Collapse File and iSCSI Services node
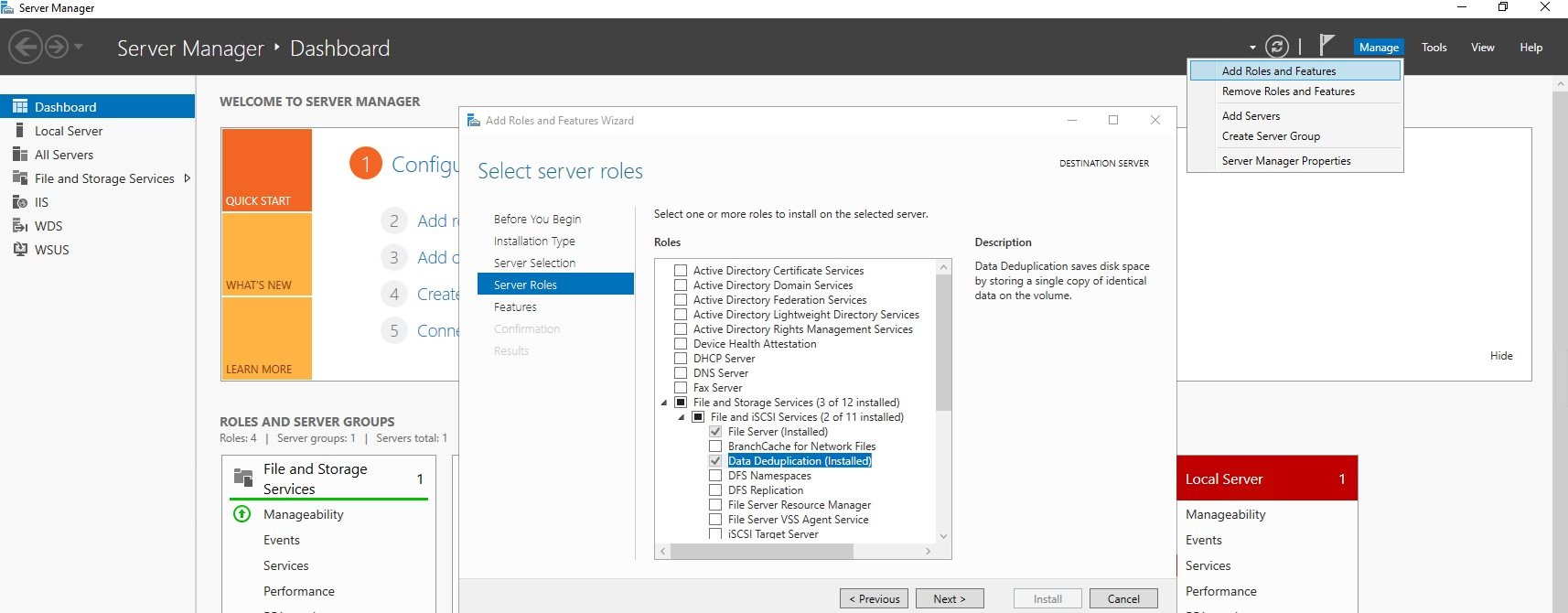The height and width of the screenshot is (613, 1568). (x=682, y=417)
